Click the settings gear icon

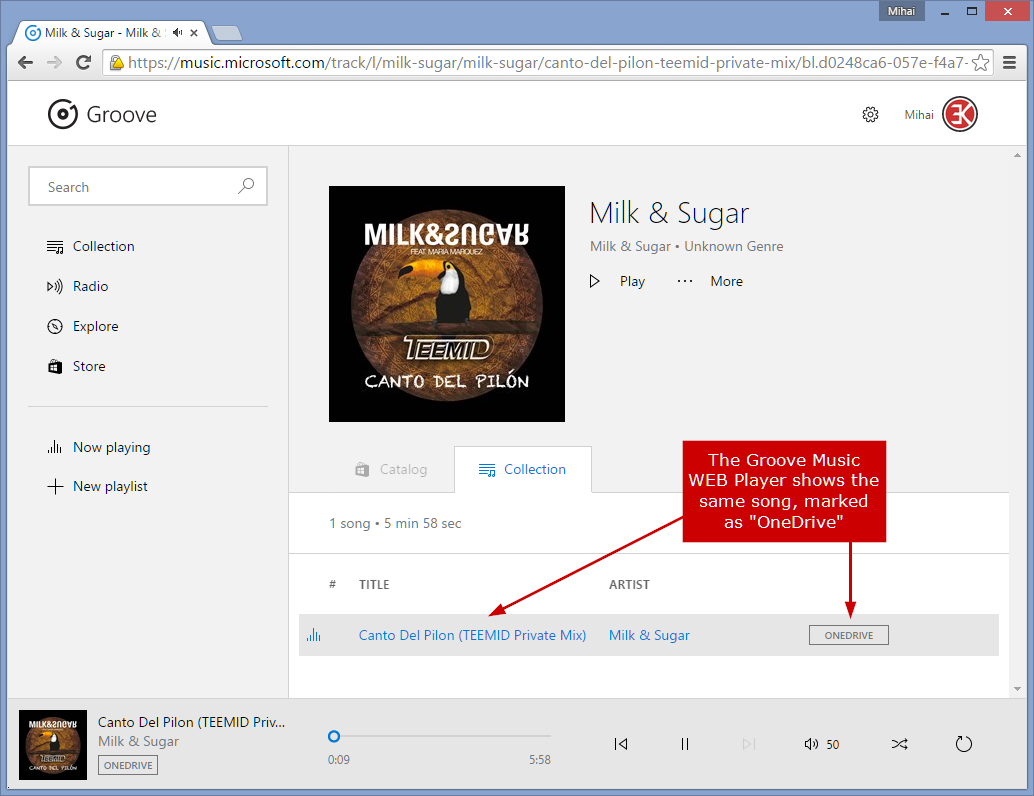(870, 115)
